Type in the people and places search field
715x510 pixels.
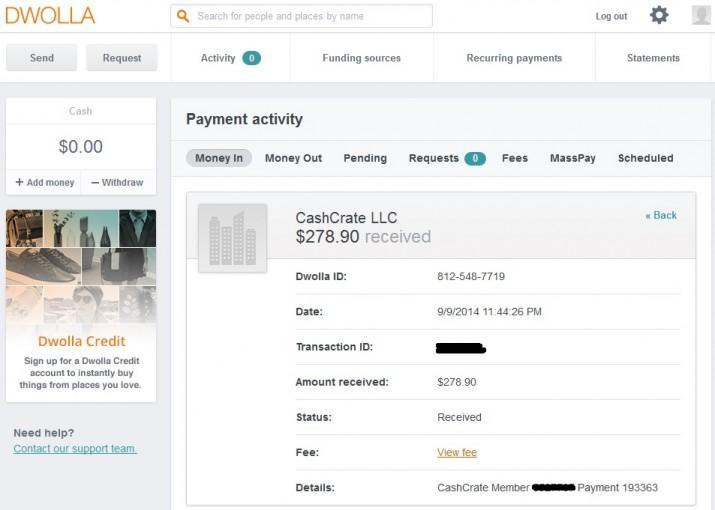(310, 16)
